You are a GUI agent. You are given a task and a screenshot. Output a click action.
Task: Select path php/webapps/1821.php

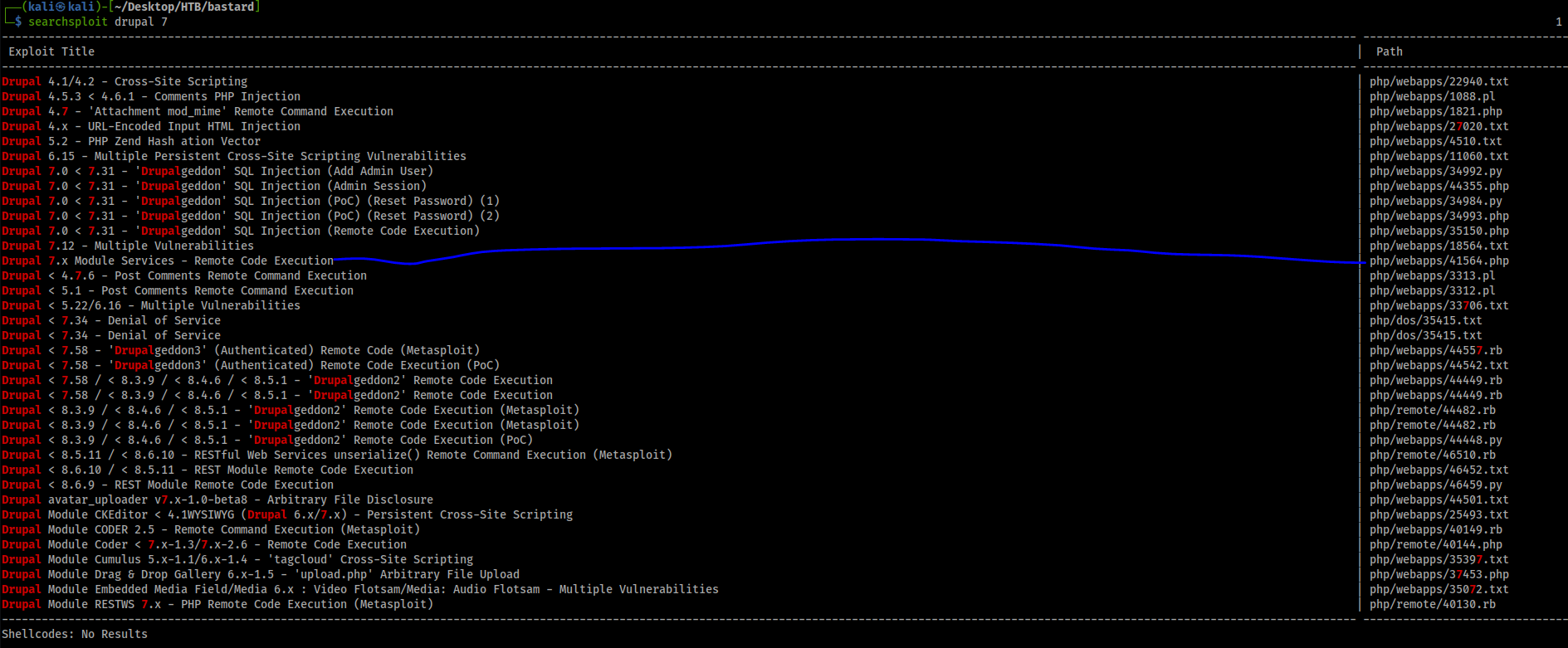[x=1436, y=111]
